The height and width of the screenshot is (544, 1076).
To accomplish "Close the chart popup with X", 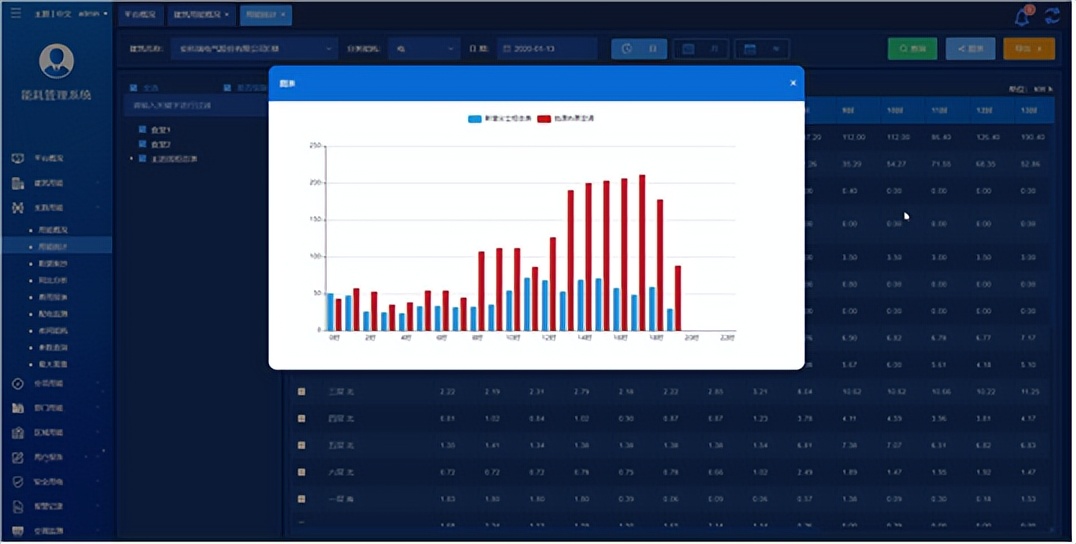I will 793,83.
